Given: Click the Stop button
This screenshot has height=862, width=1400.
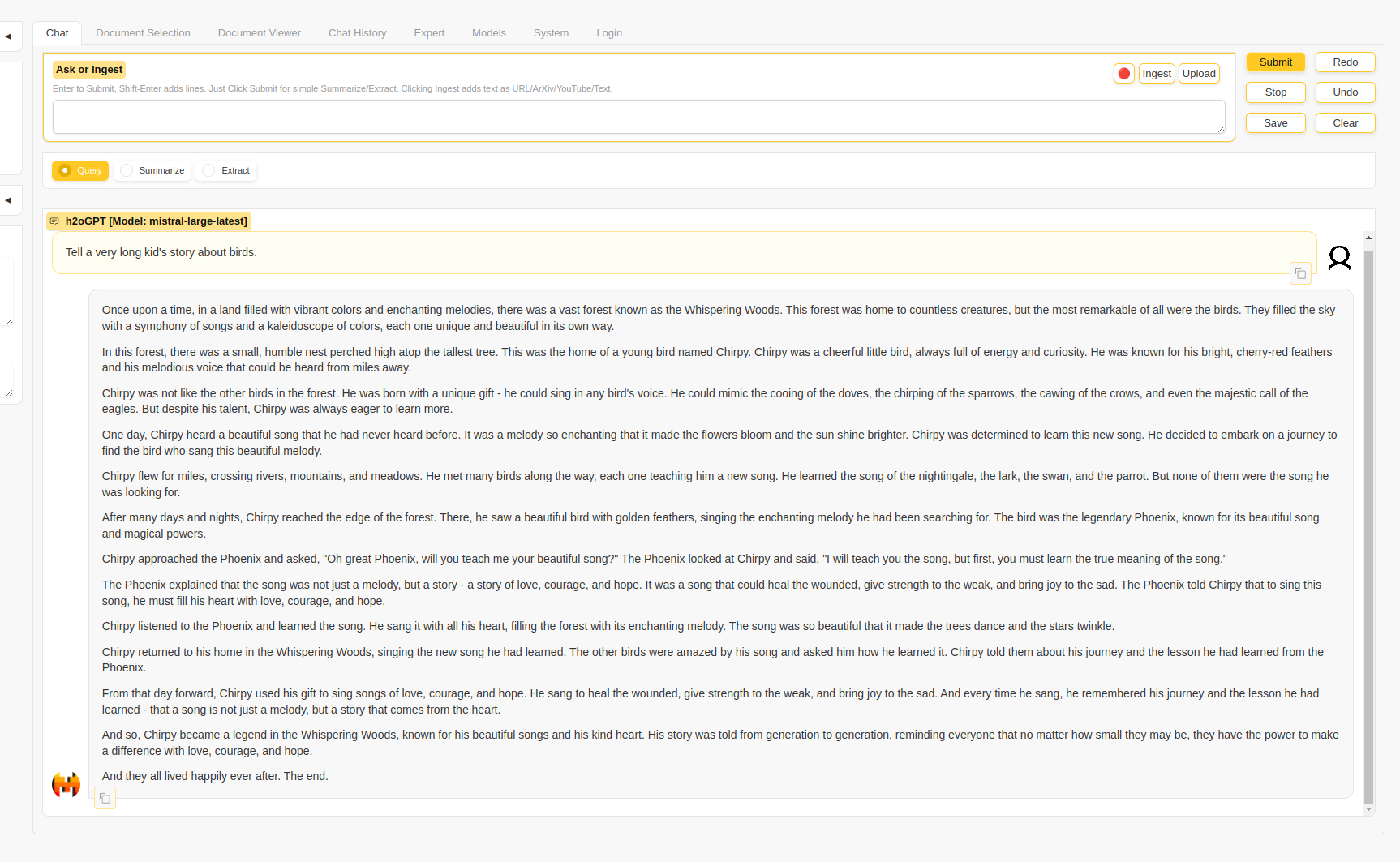Looking at the screenshot, I should (1275, 92).
